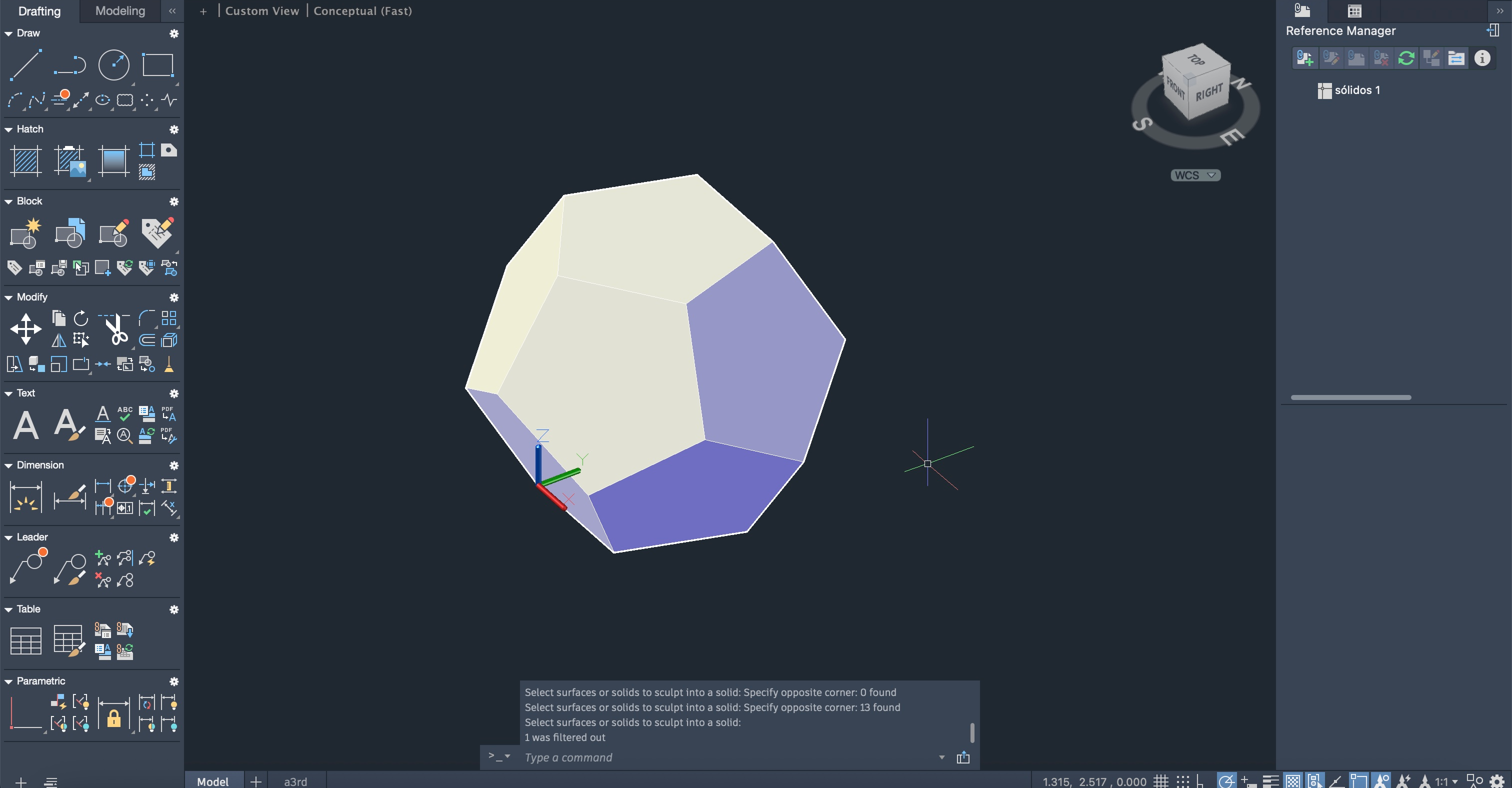Image resolution: width=1512 pixels, height=788 pixels.
Task: Select the Line draw tool
Action: (25, 64)
